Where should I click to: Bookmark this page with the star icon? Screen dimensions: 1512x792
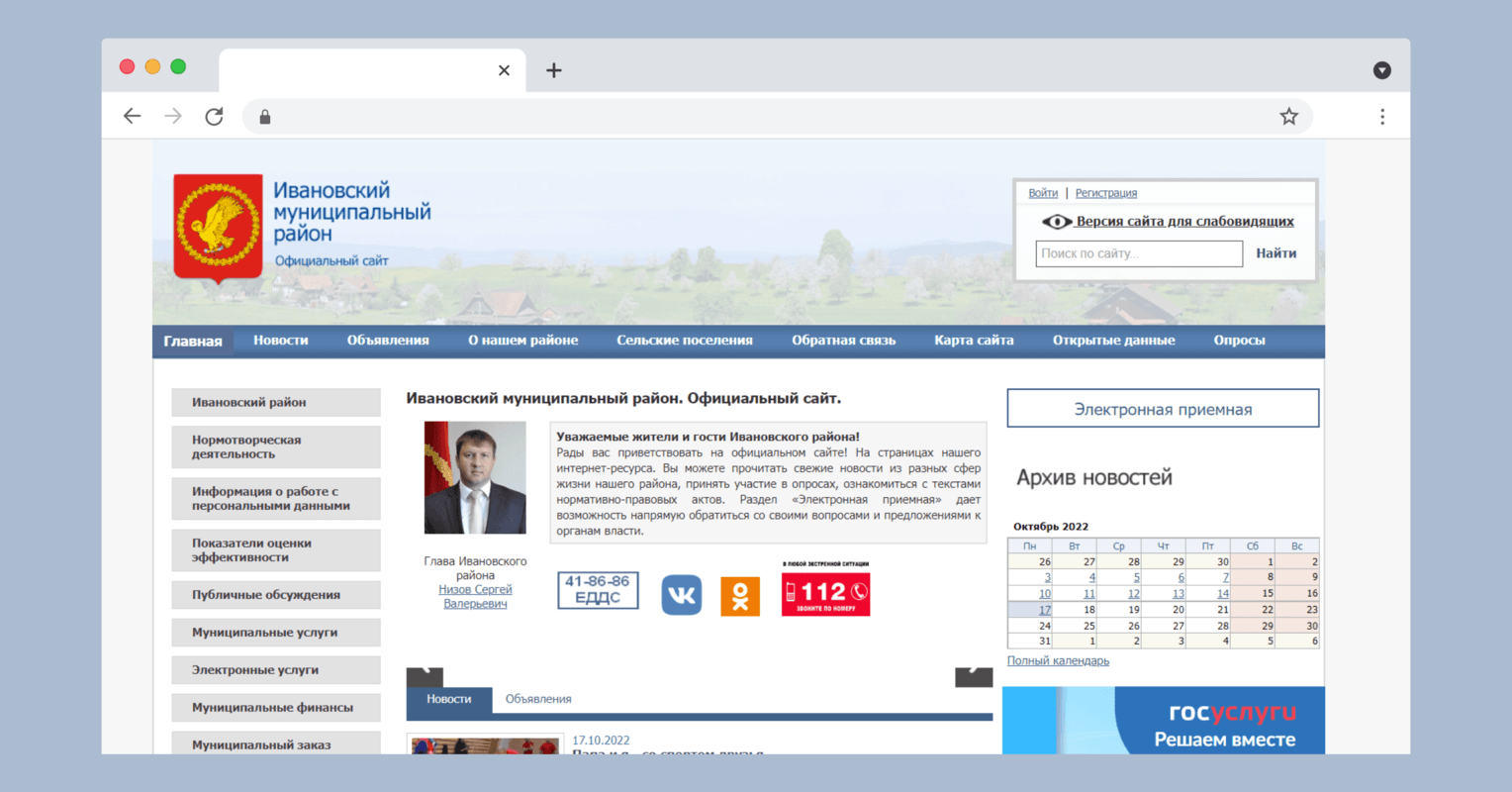(x=1288, y=117)
